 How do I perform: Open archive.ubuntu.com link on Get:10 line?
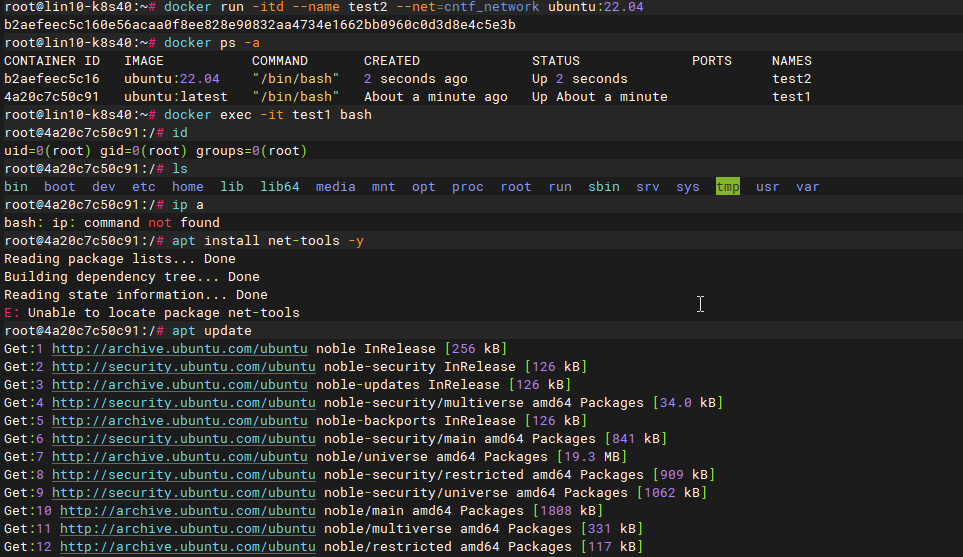188,511
